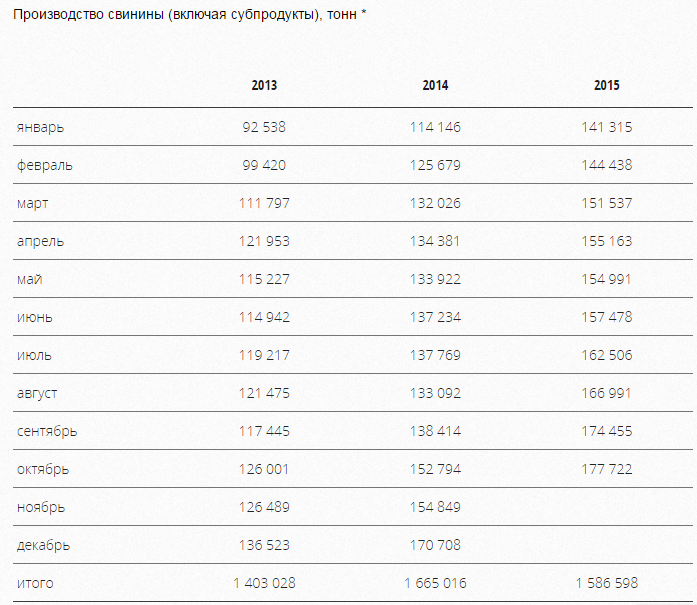Click the 2014 total 1 665 016
Viewport: 697px width, 605px height.
pyautogui.click(x=435, y=583)
